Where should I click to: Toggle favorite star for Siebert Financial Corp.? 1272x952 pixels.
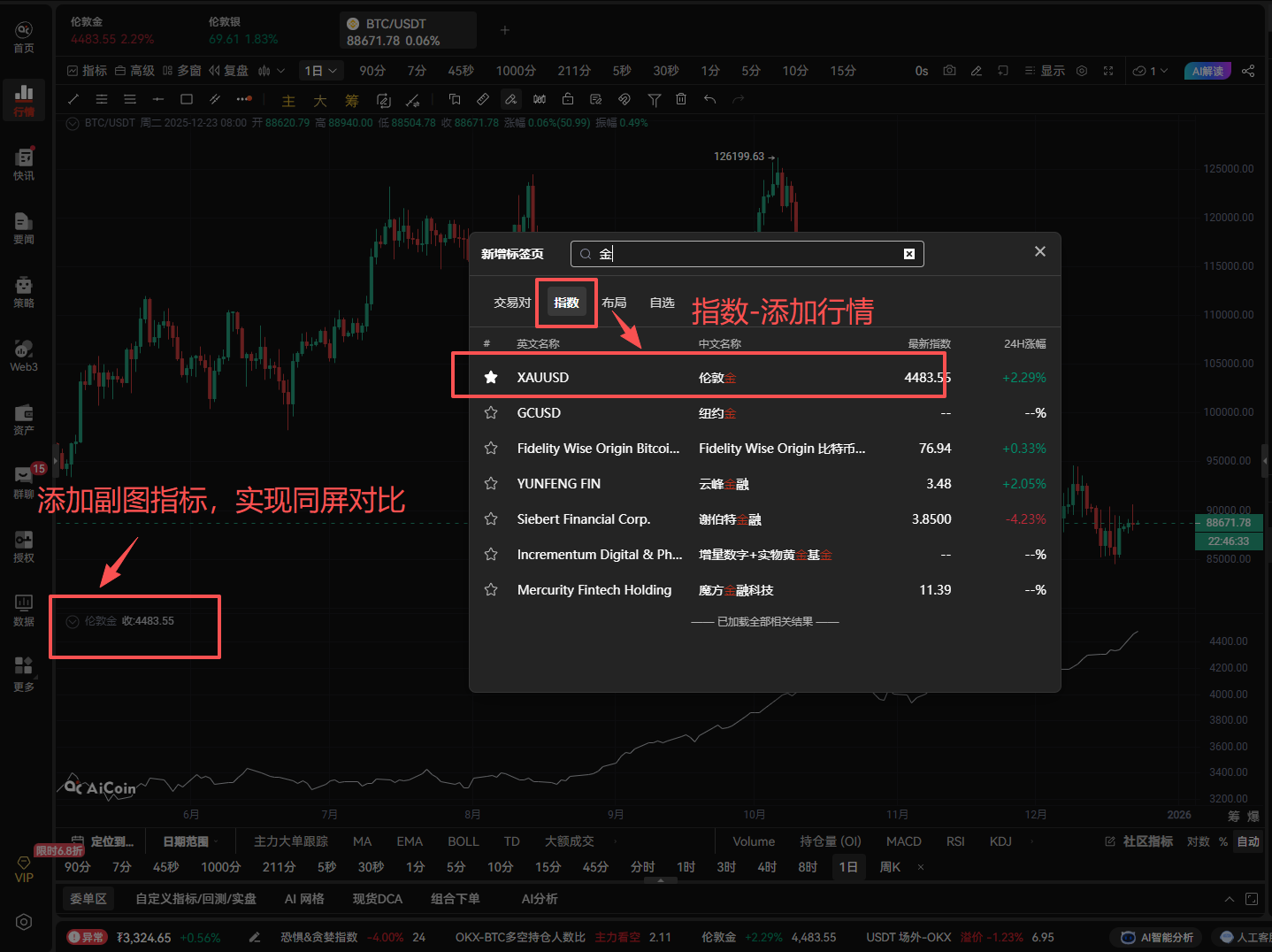point(491,519)
